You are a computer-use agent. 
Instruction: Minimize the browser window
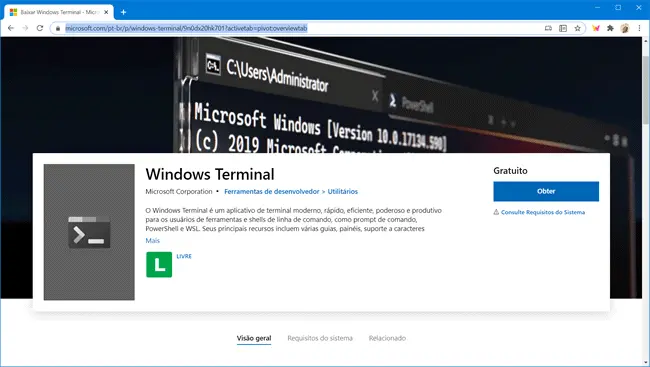coord(597,7)
